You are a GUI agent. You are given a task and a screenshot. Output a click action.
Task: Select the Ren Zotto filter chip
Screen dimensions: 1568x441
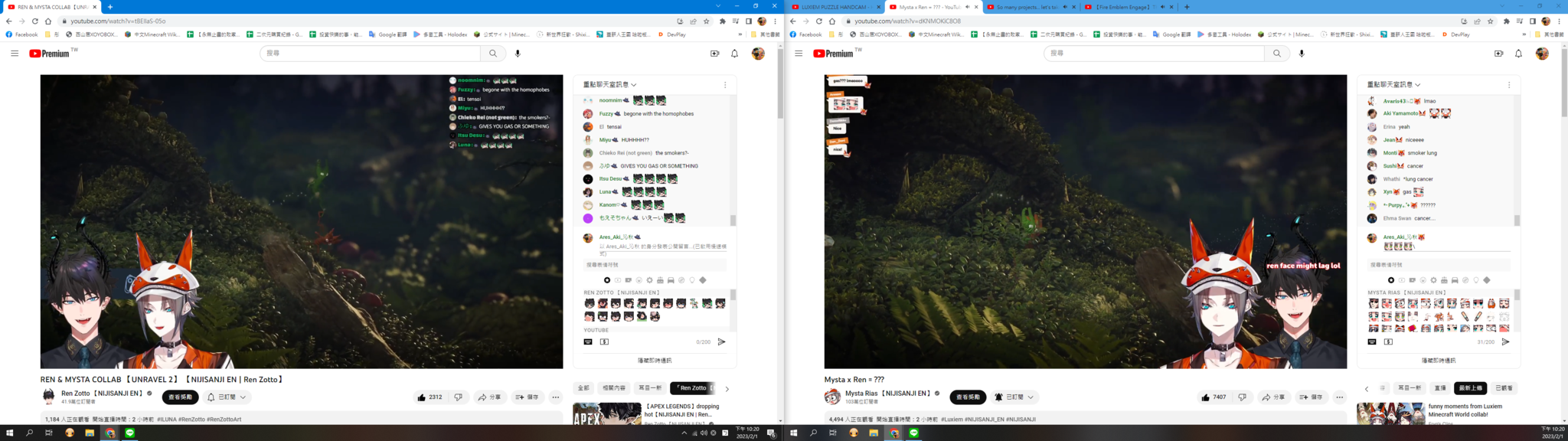pyautogui.click(x=693, y=388)
